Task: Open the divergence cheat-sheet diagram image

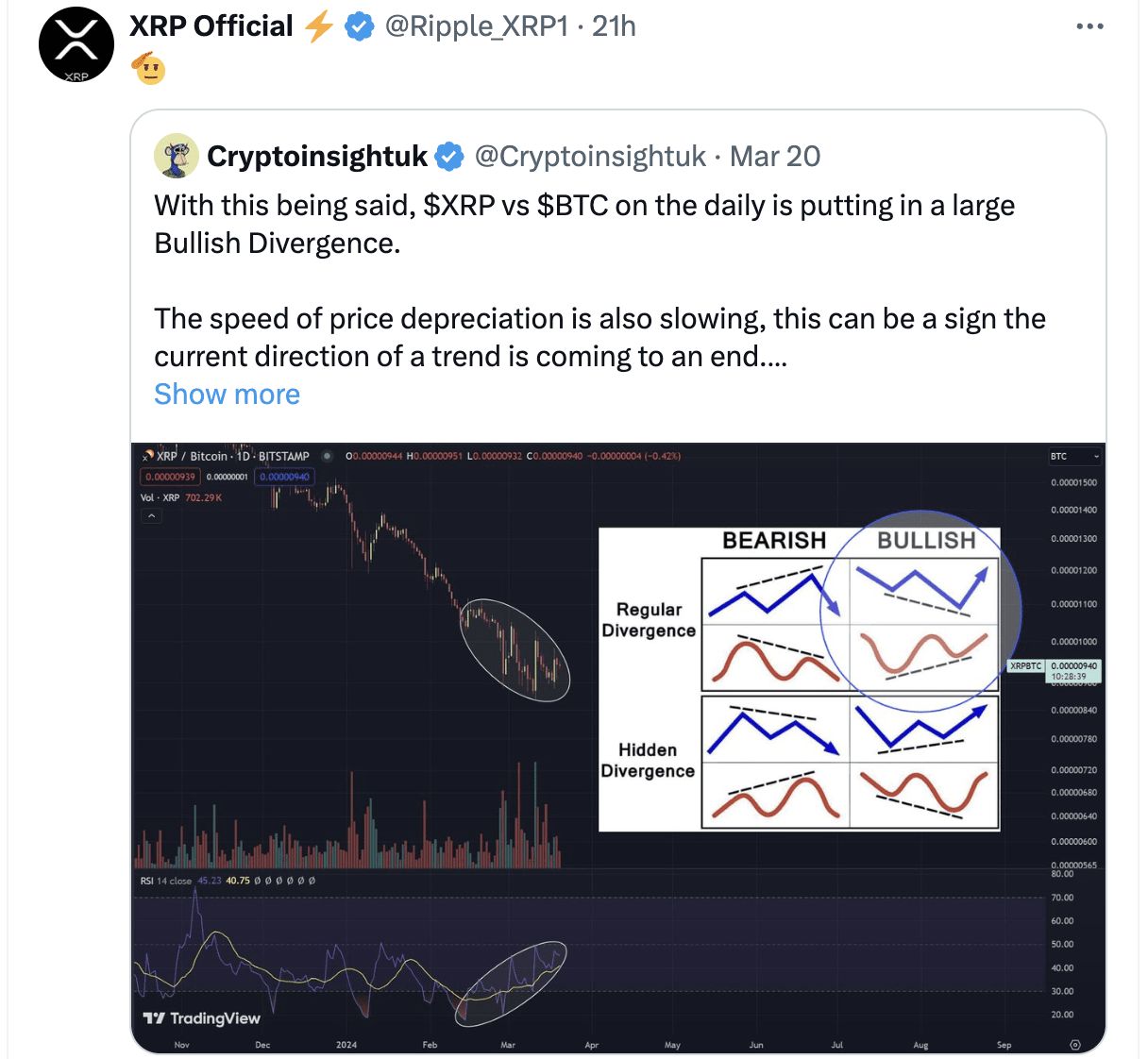Action: click(799, 680)
